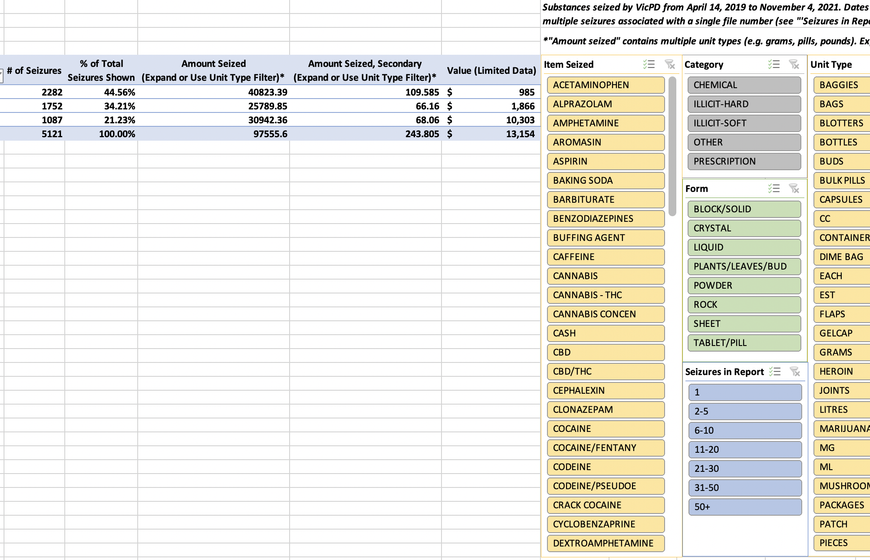Viewport: 870px width, 560px height.
Task: Click the 10,303 value cell
Action: tap(492, 120)
